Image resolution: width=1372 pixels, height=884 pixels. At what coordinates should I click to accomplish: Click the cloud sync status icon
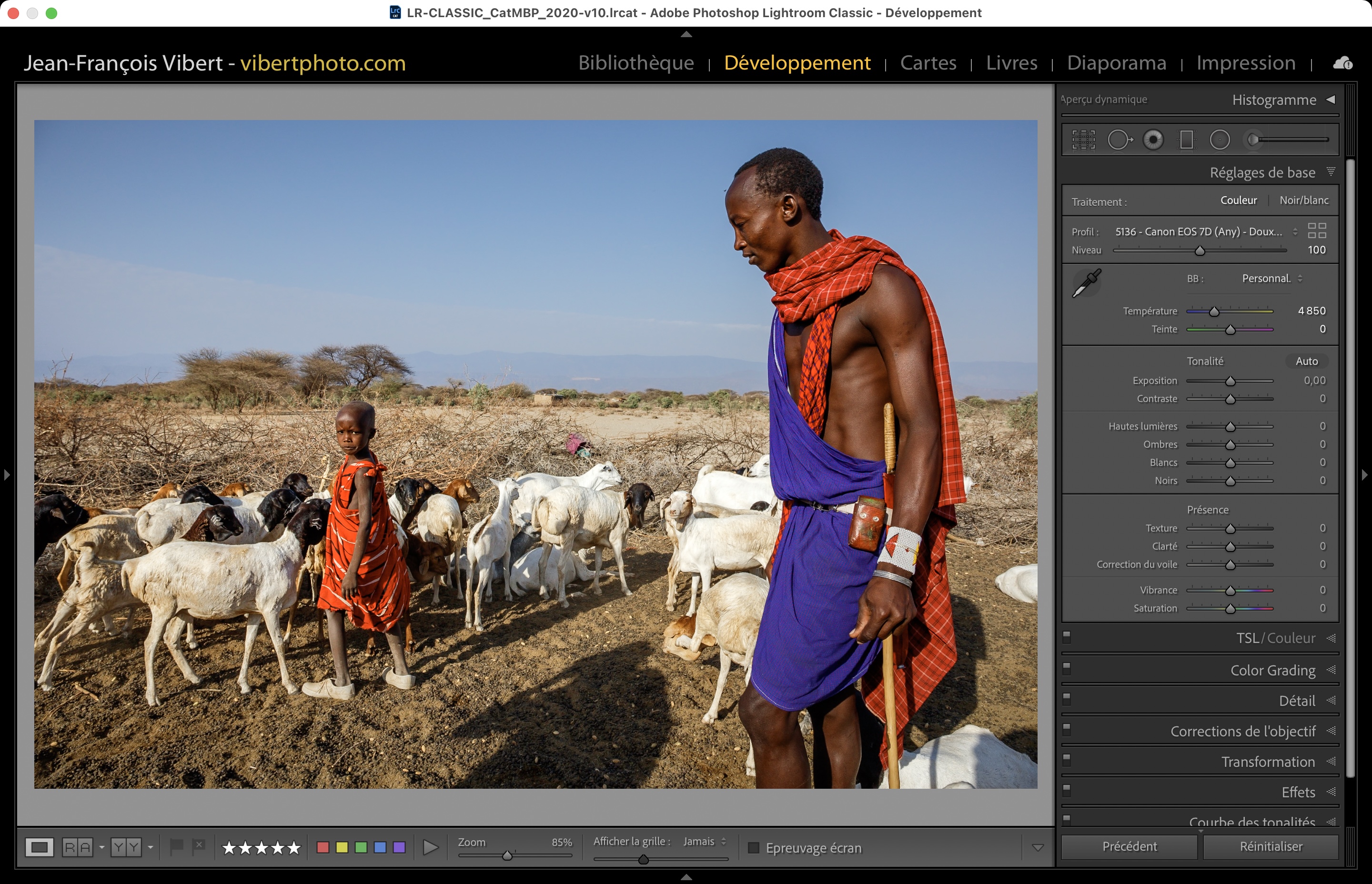1342,63
